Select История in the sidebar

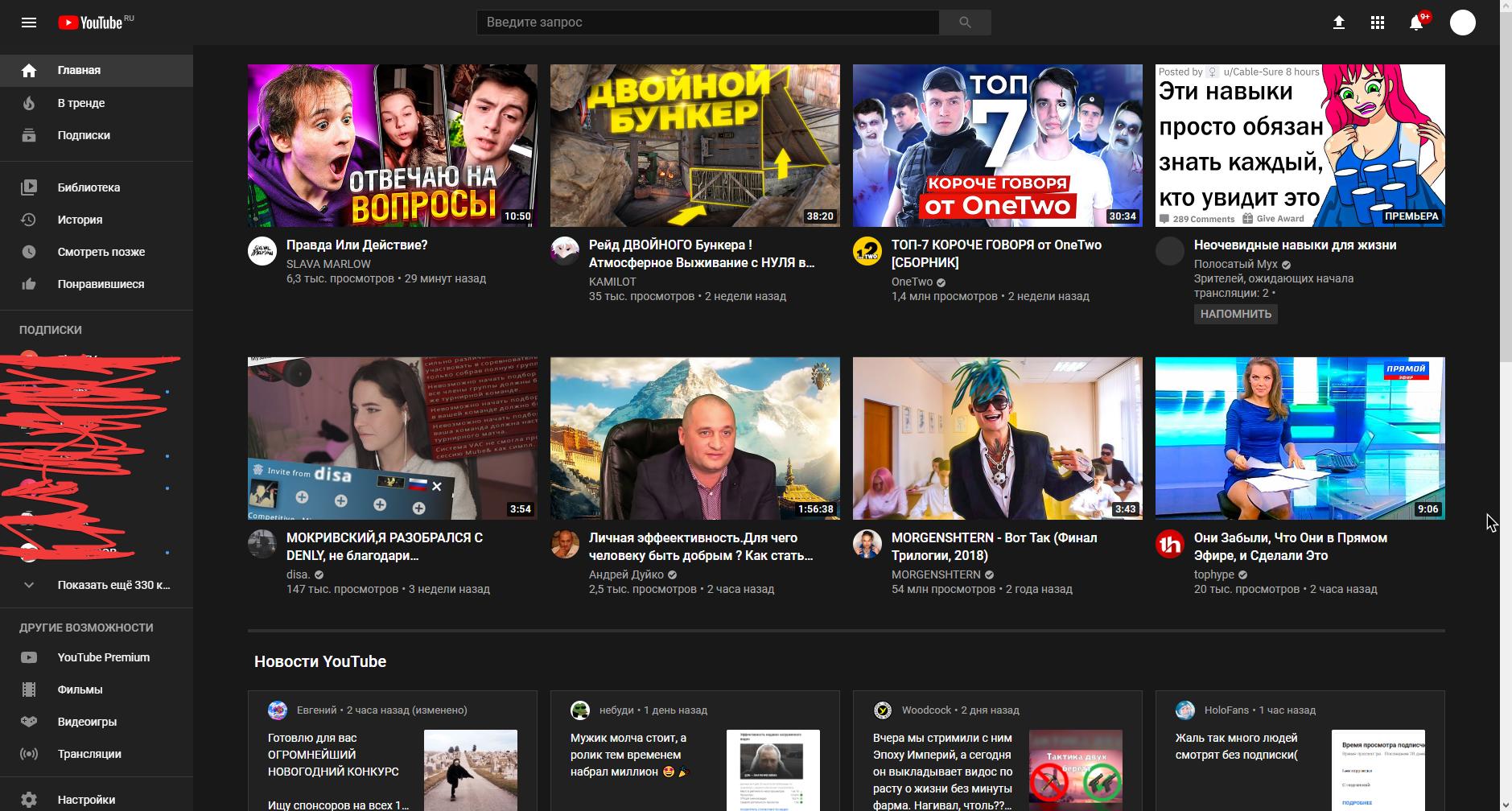97,220
